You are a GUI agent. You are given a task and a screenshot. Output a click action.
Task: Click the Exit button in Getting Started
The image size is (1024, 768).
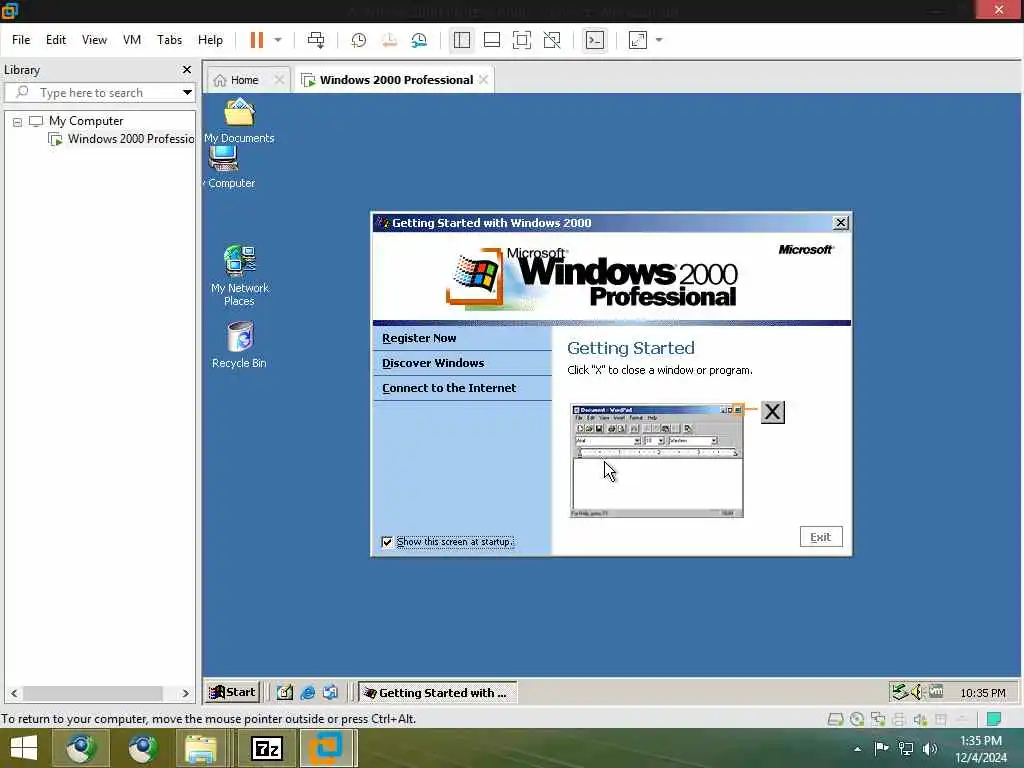(x=821, y=537)
